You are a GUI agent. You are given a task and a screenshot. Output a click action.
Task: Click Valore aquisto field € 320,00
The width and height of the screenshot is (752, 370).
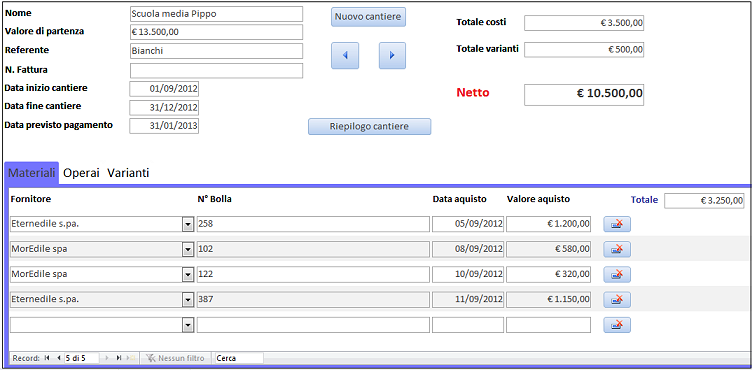coord(548,275)
